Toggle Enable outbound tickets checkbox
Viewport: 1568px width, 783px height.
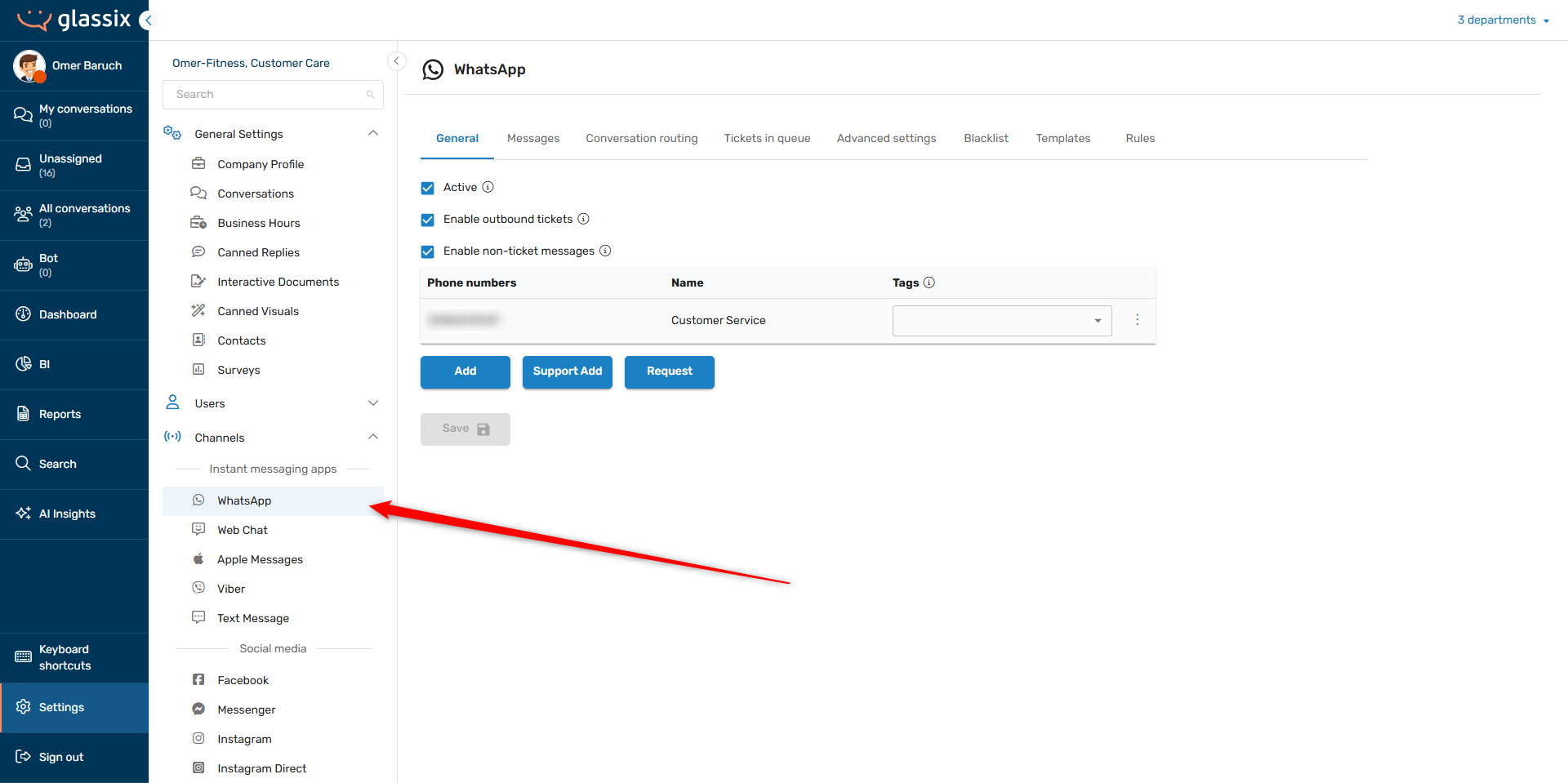pos(427,220)
